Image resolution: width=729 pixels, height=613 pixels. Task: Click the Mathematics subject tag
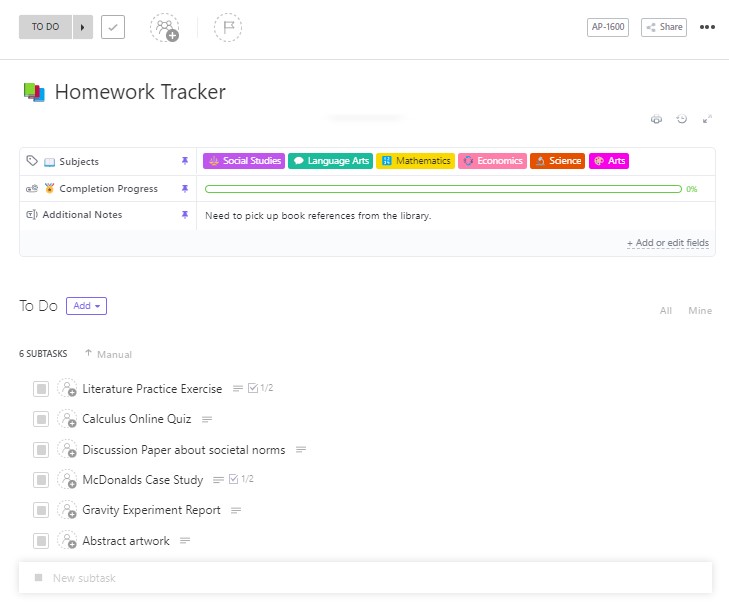click(x=415, y=161)
